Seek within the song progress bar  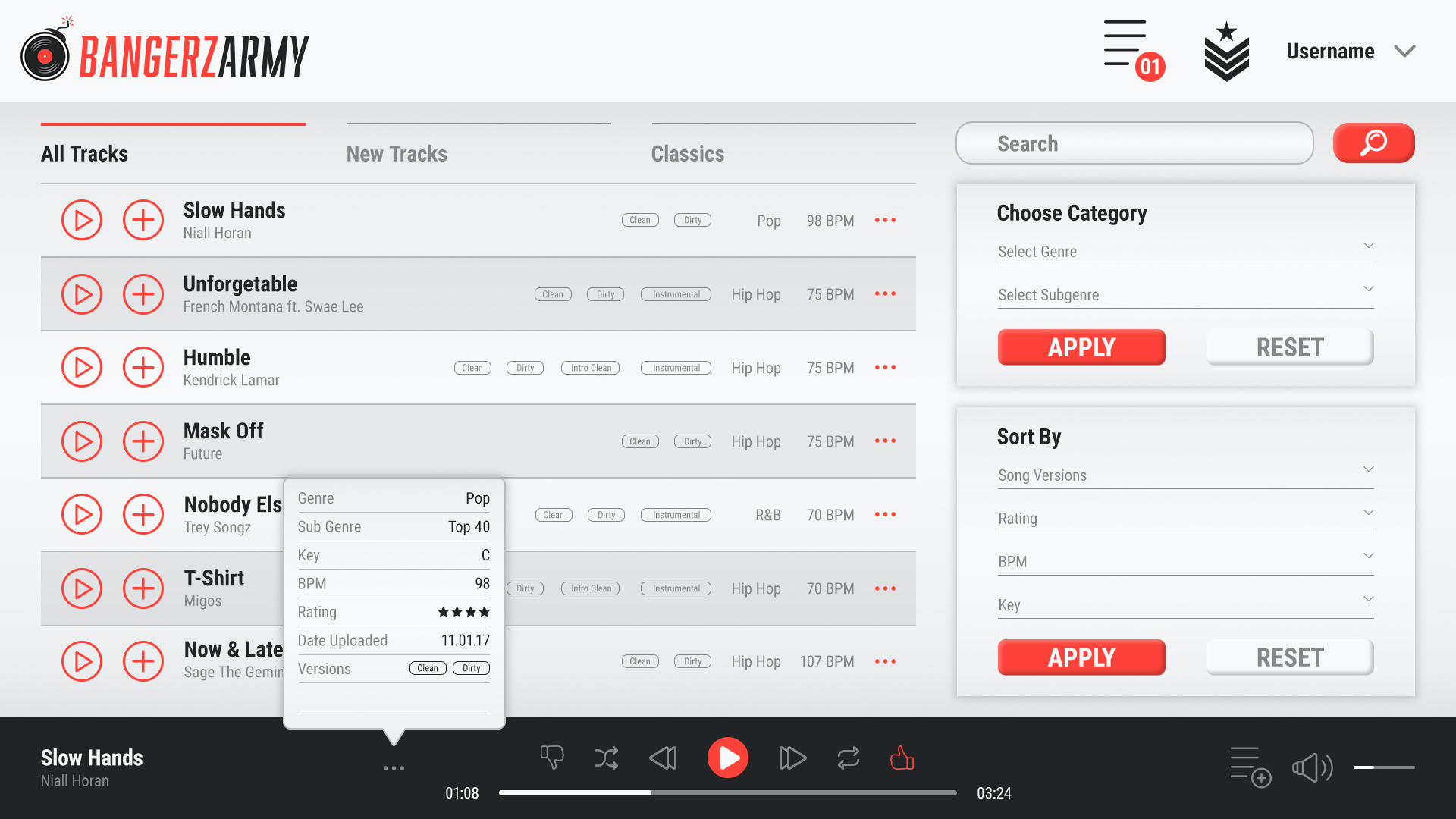tap(727, 792)
